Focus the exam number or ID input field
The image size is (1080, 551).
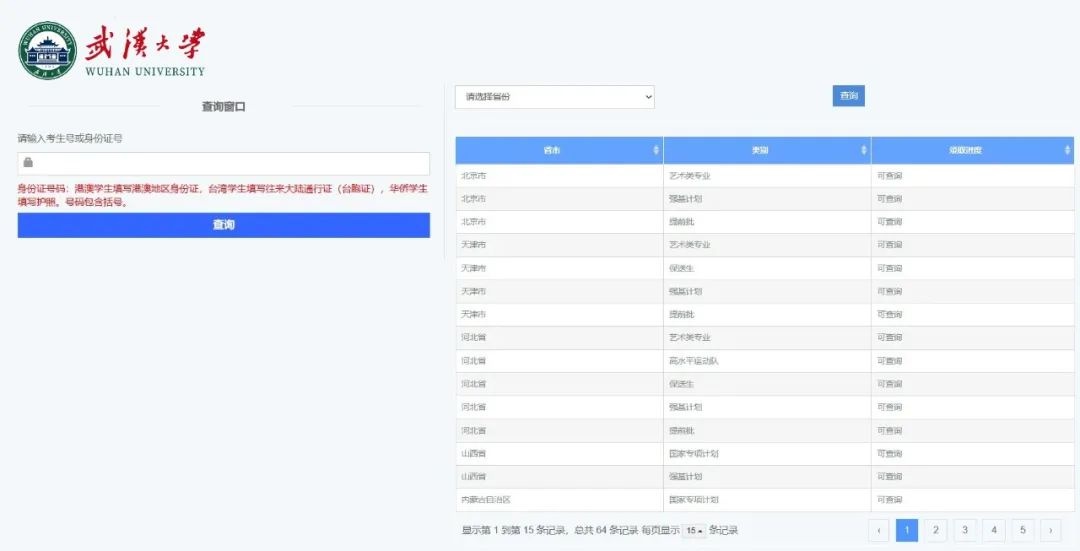(230, 163)
